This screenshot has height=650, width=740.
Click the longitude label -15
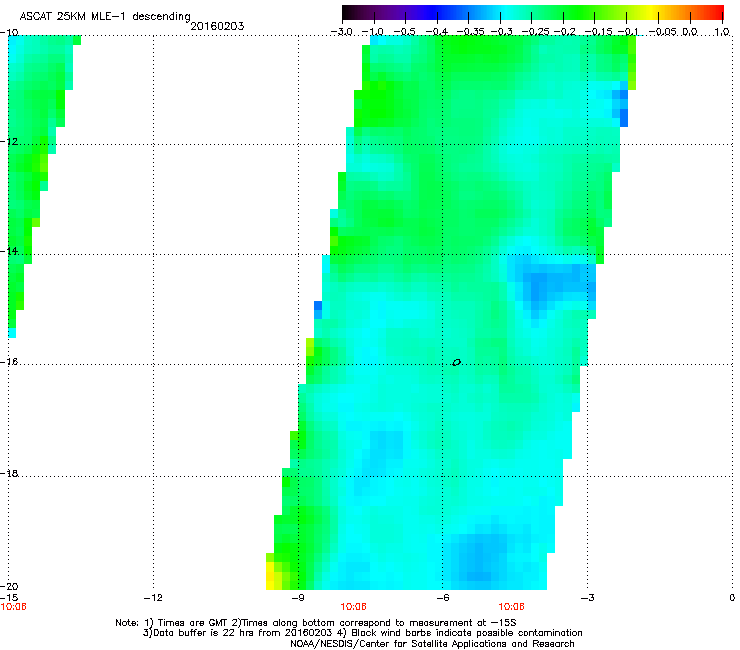point(9,598)
